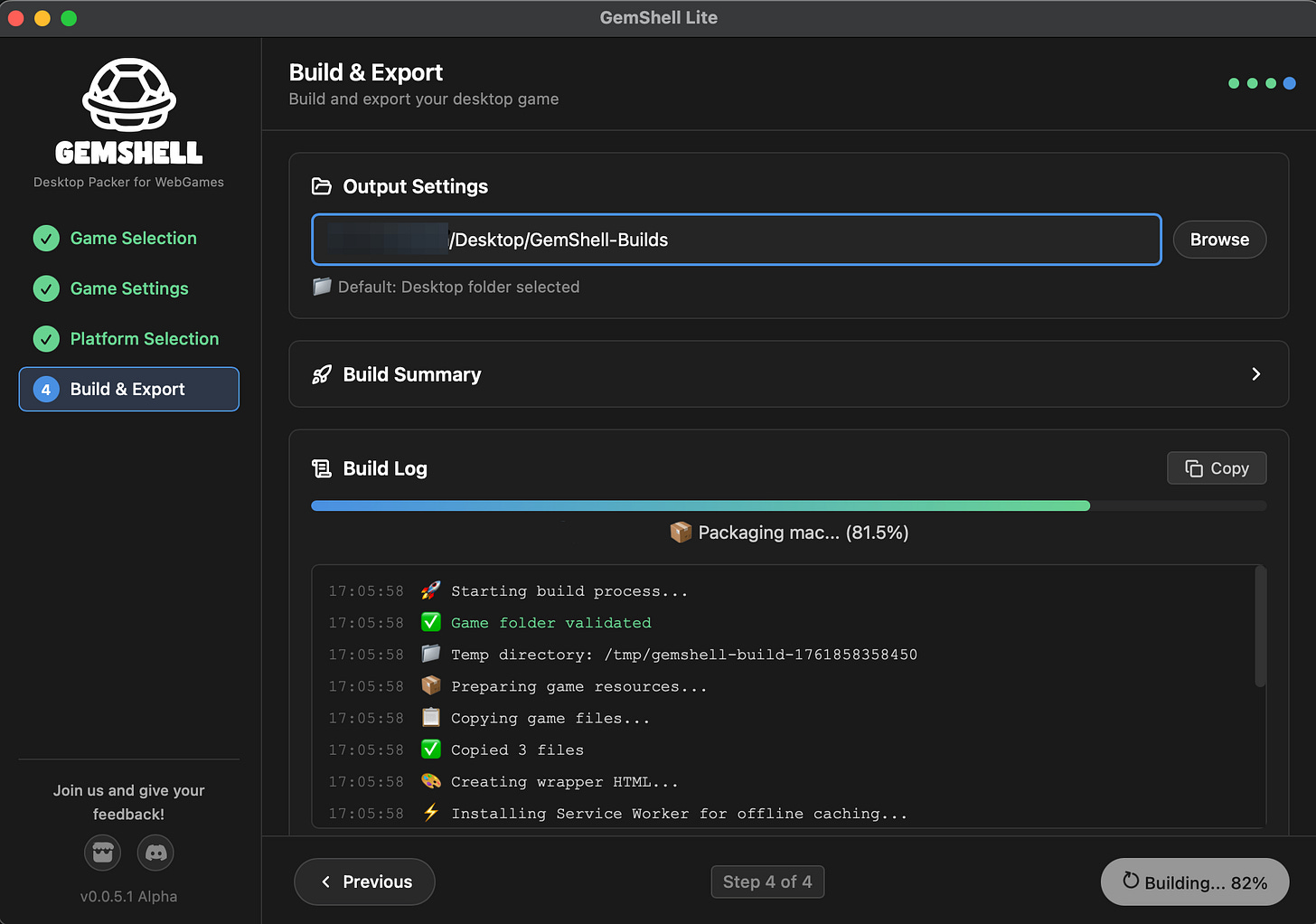Click the GemShell turtle logo
Screen dimensions: 1316x924
[x=129, y=95]
